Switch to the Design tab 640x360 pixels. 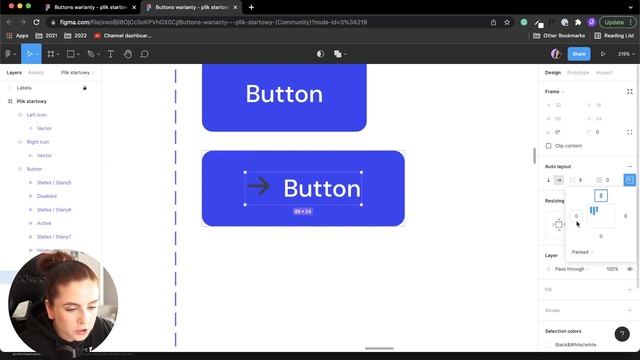553,73
